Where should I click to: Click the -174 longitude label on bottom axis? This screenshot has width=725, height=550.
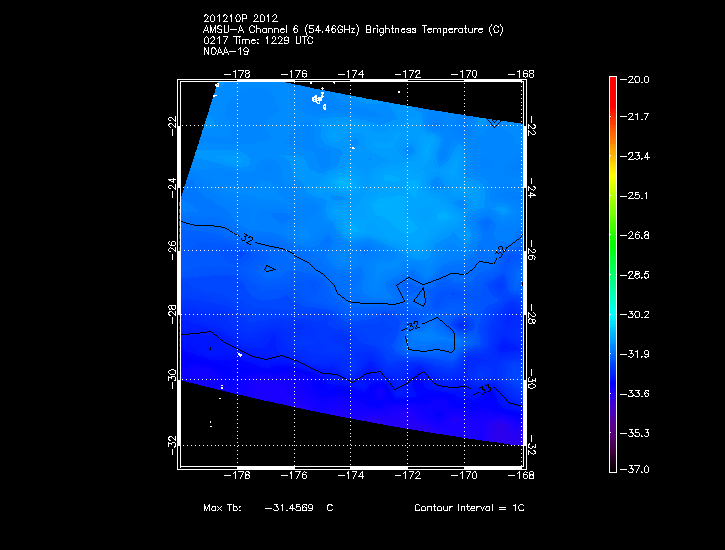(x=353, y=476)
